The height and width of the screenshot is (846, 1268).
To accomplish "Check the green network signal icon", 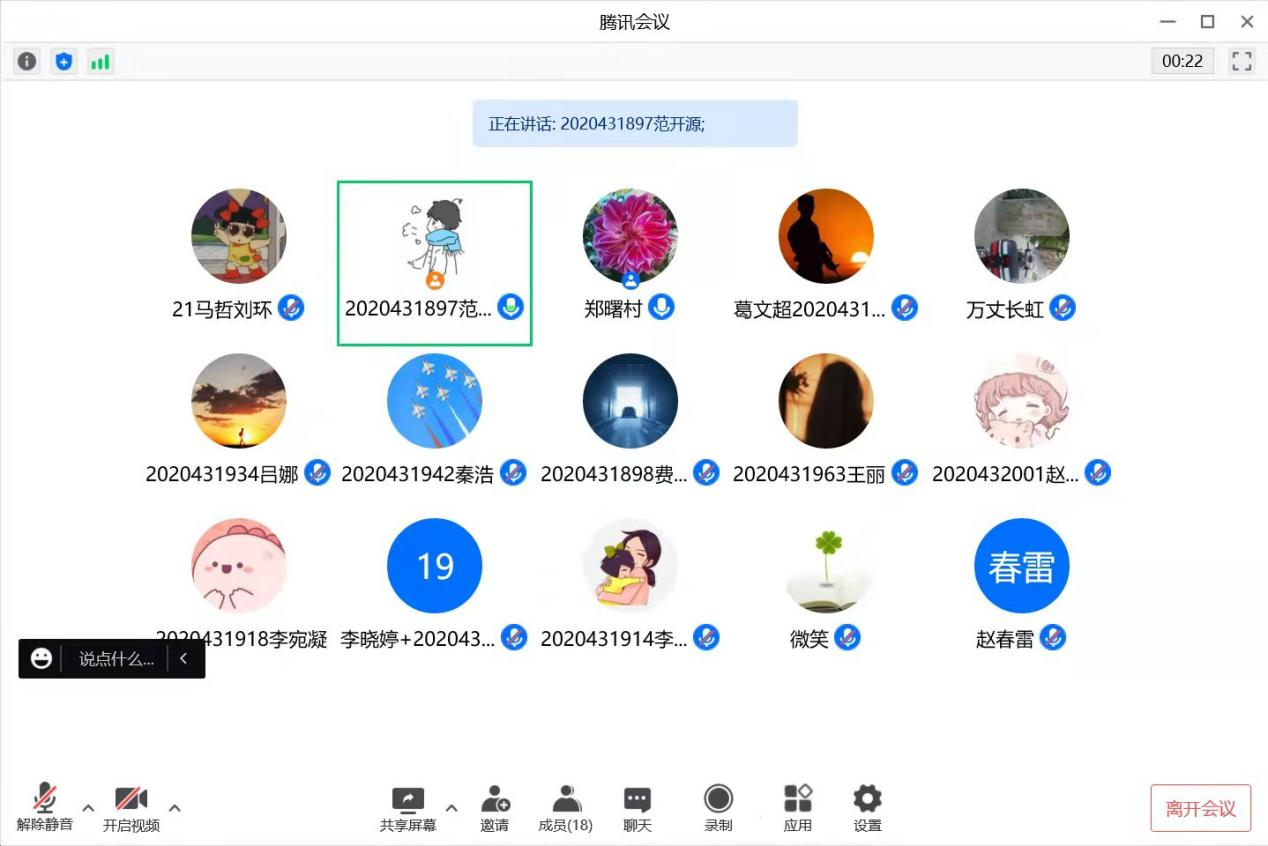I will click(x=100, y=61).
